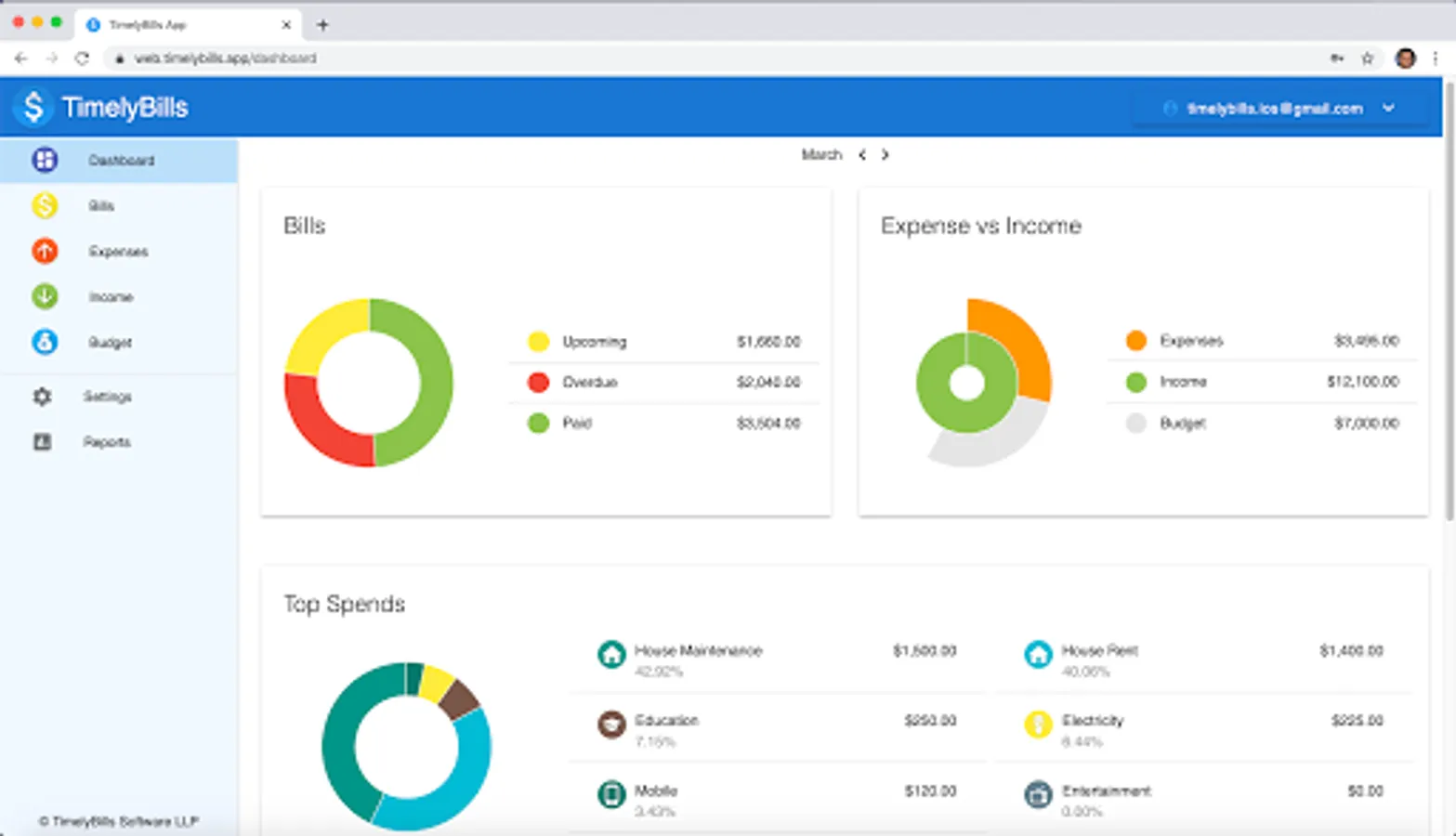Expand the account email dropdown

point(1388,109)
